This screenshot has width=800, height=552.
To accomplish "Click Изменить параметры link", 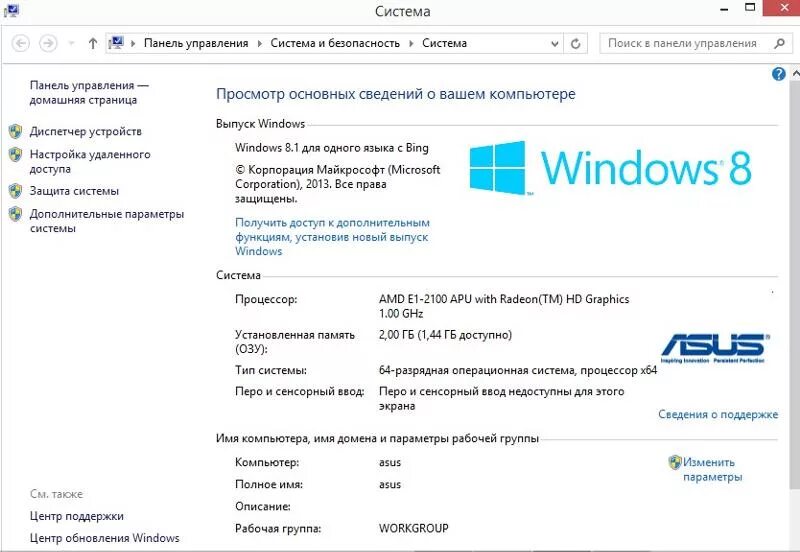I will pyautogui.click(x=712, y=469).
